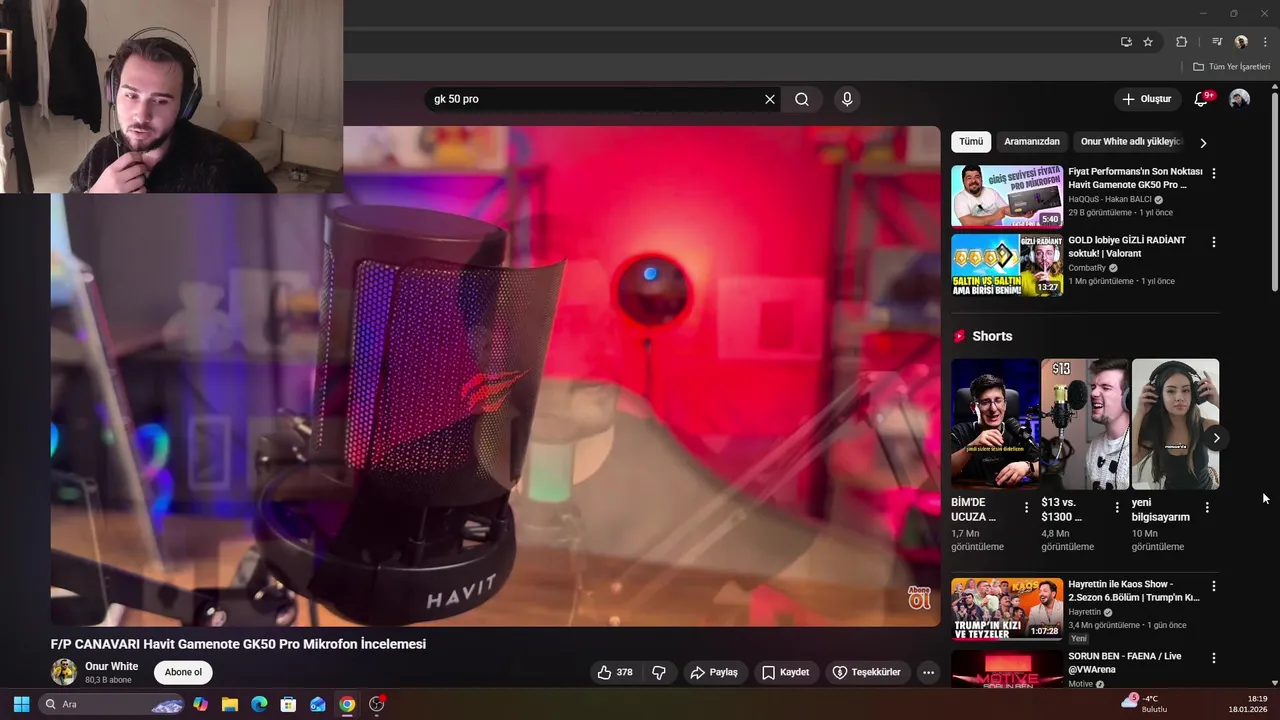The image size is (1280, 720).
Task: Subscribe with the Abone ol button
Action: coord(183,672)
